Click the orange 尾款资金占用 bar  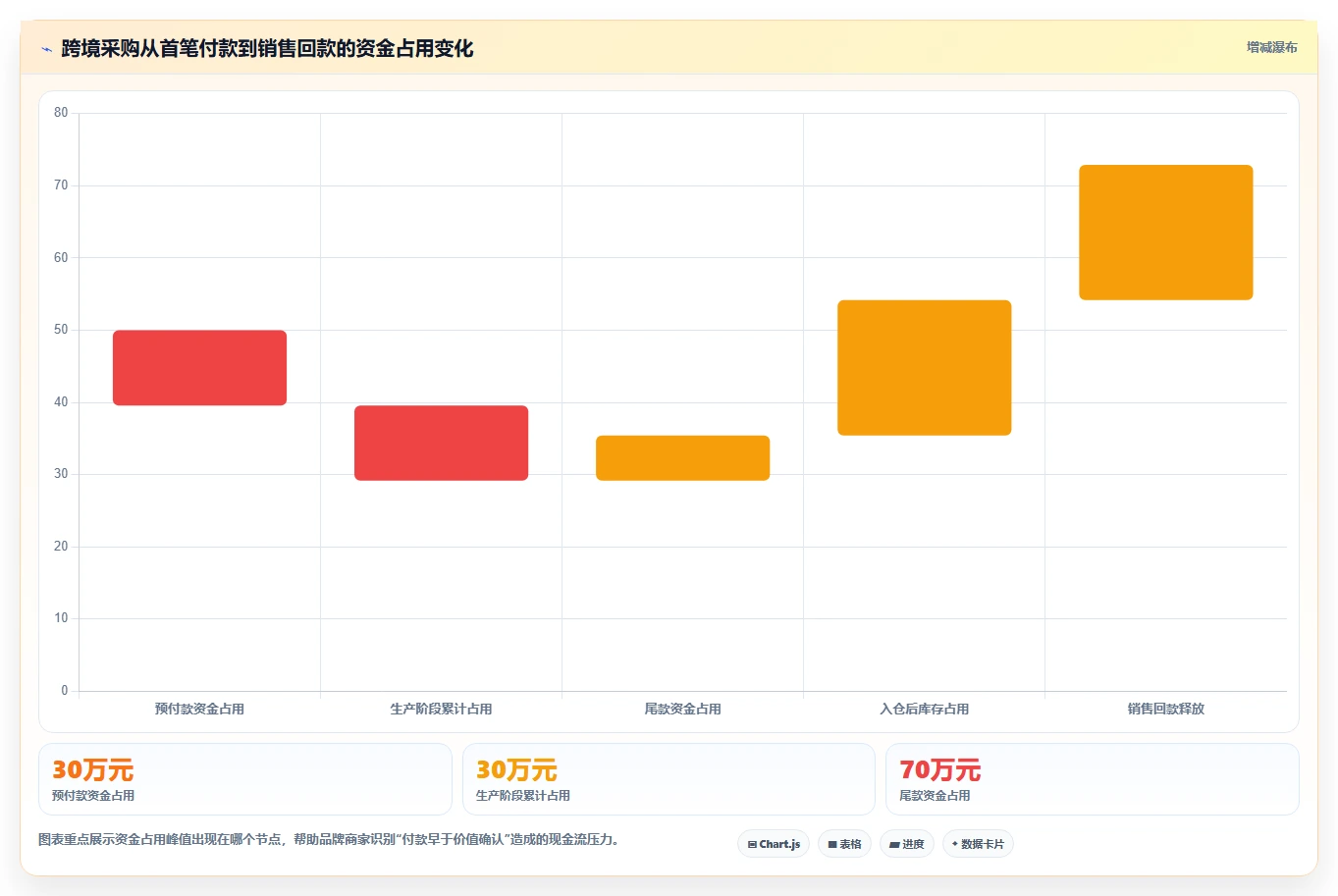682,458
